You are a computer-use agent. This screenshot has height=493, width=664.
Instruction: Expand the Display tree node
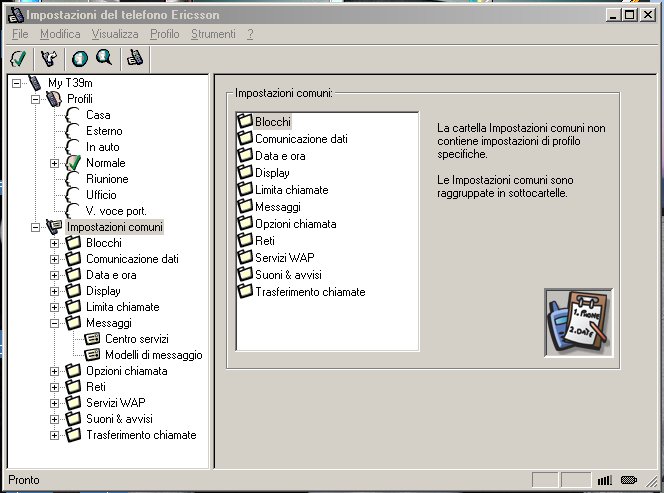(x=54, y=291)
